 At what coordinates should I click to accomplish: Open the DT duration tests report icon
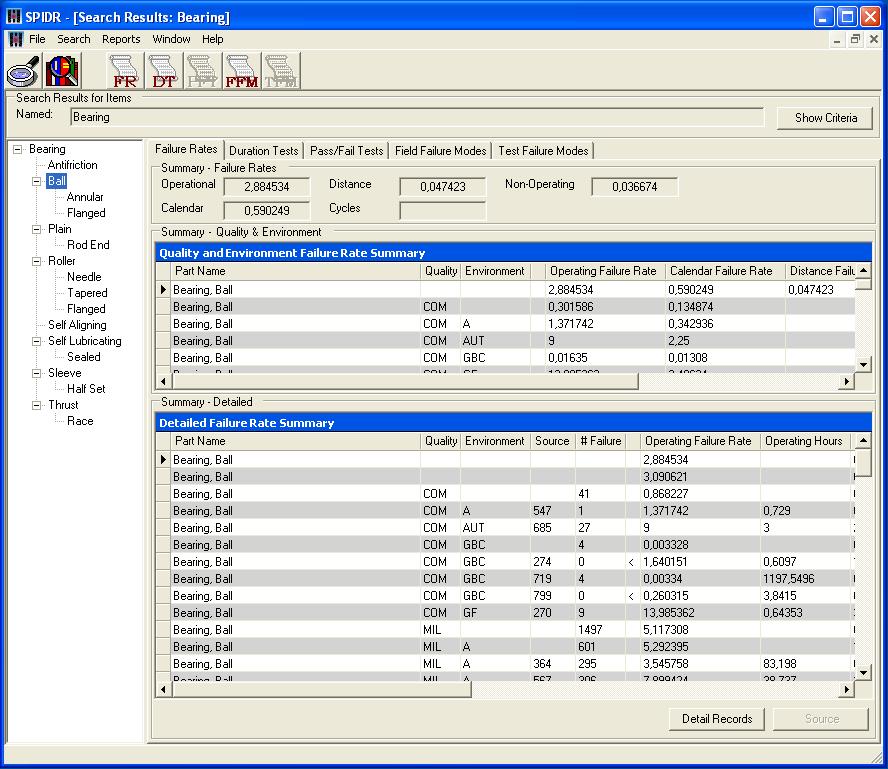[x=164, y=71]
